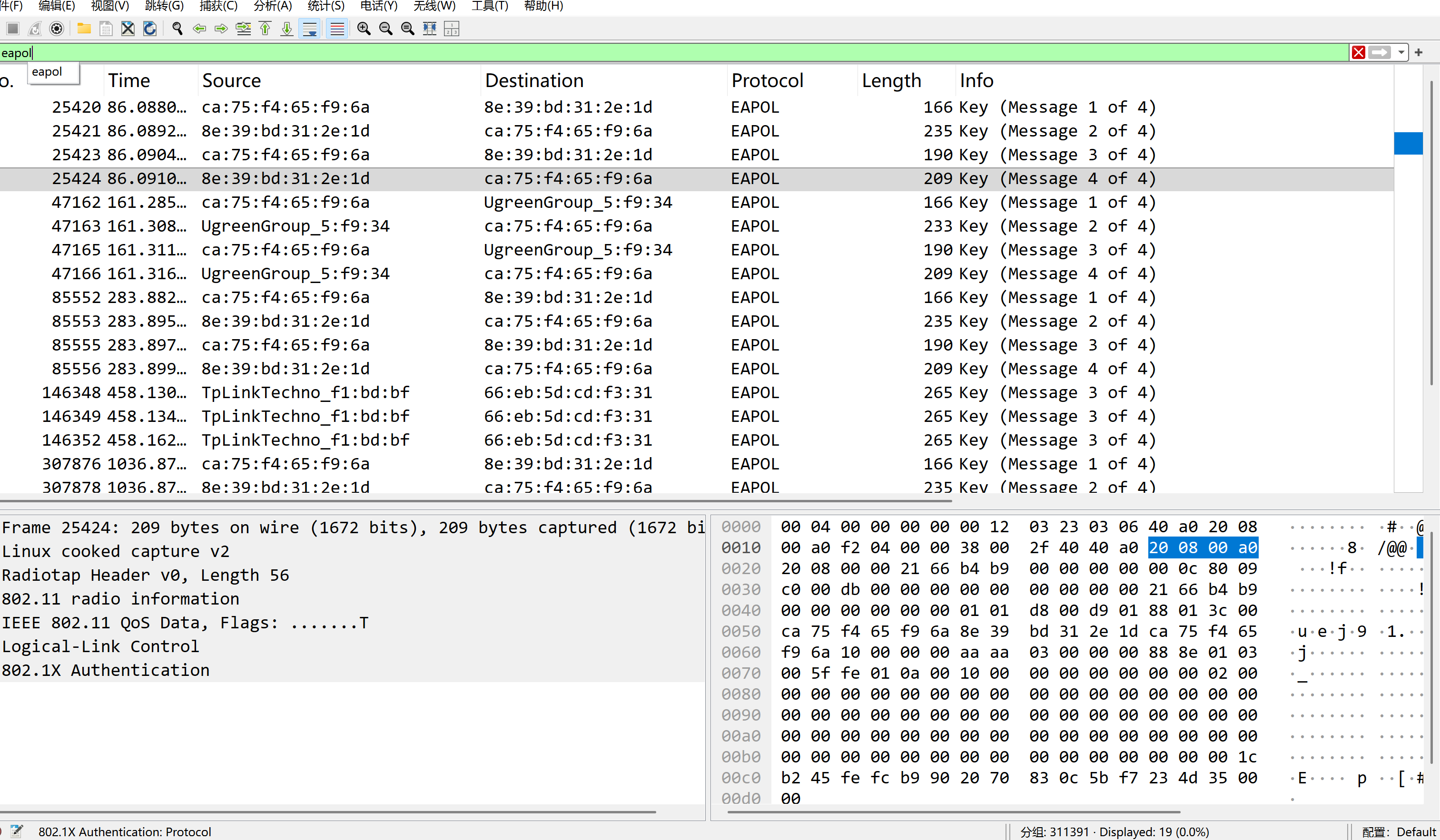Open the 统计(S) menu
Image resolution: width=1440 pixels, height=840 pixels.
(325, 6)
